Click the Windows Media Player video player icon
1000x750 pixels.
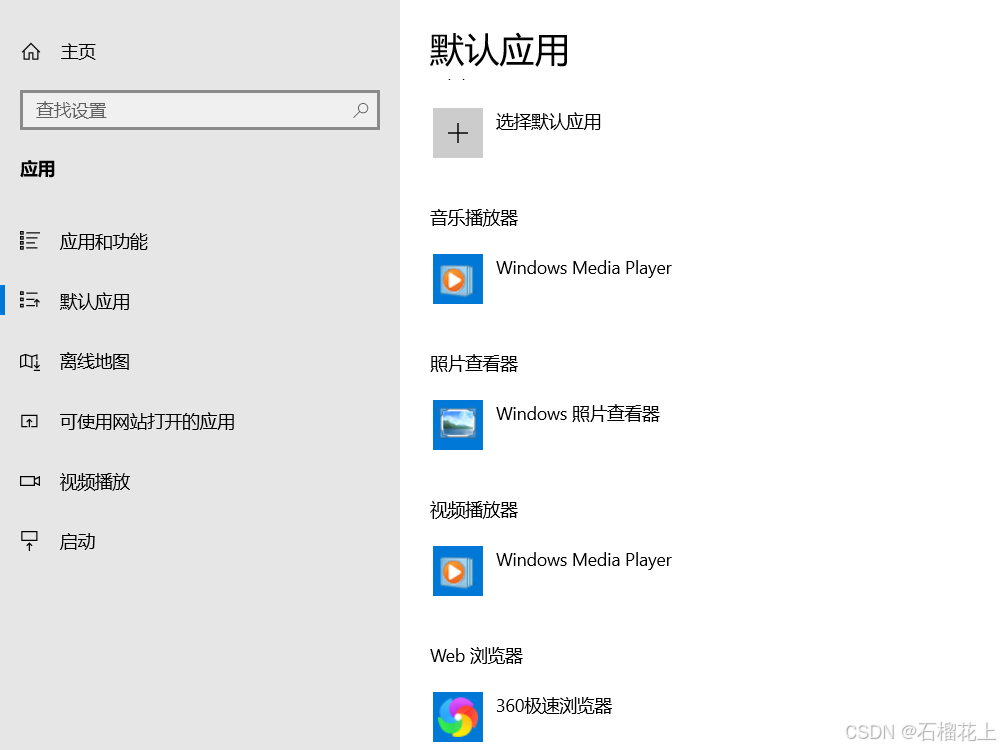coord(457,571)
